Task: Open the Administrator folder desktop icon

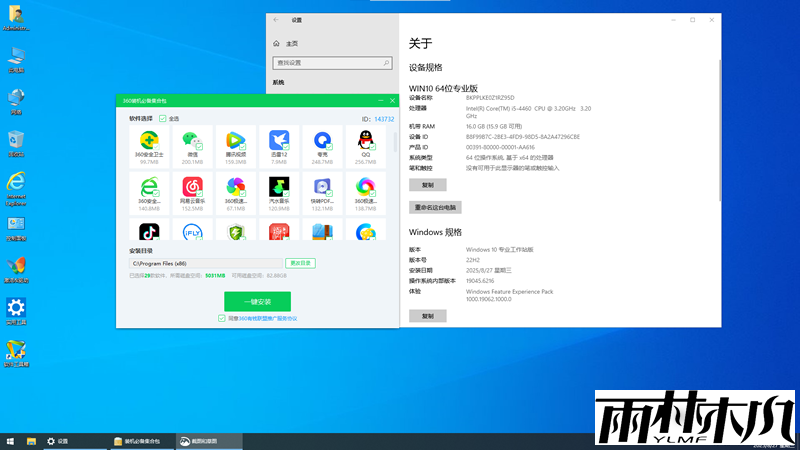Action: [x=16, y=14]
